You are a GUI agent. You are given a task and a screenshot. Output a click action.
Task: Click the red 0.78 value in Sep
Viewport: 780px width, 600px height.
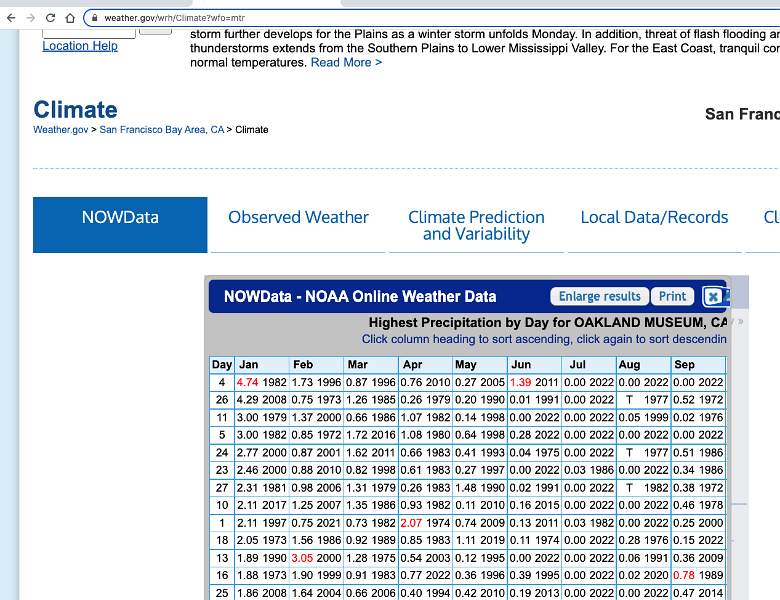[x=683, y=576]
